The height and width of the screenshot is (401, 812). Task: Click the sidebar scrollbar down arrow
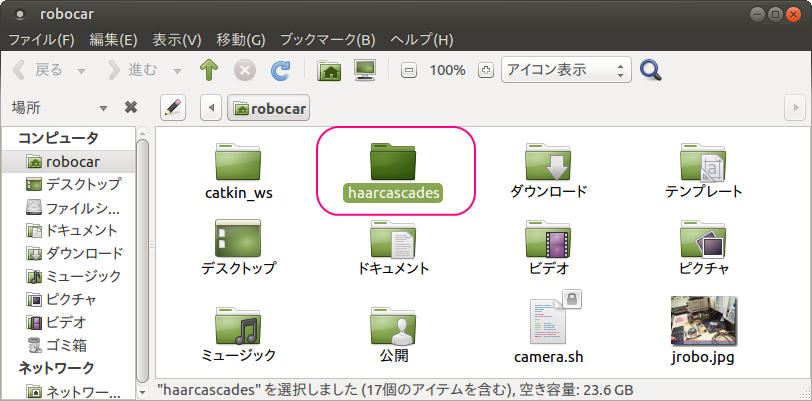point(143,393)
